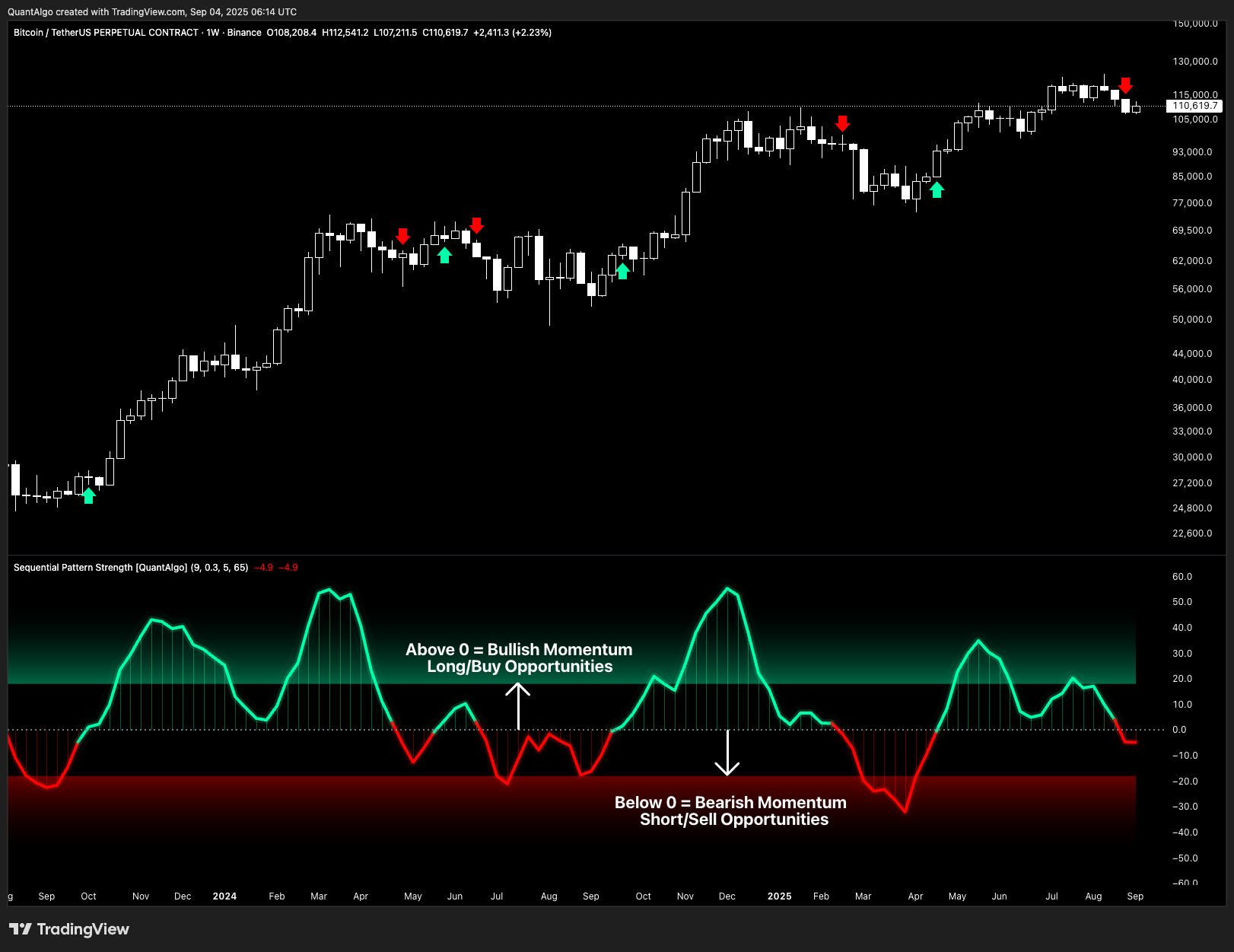Screen dimensions: 1234x952
Task: Click the current price tag 110,619.7
Action: coord(1195,106)
